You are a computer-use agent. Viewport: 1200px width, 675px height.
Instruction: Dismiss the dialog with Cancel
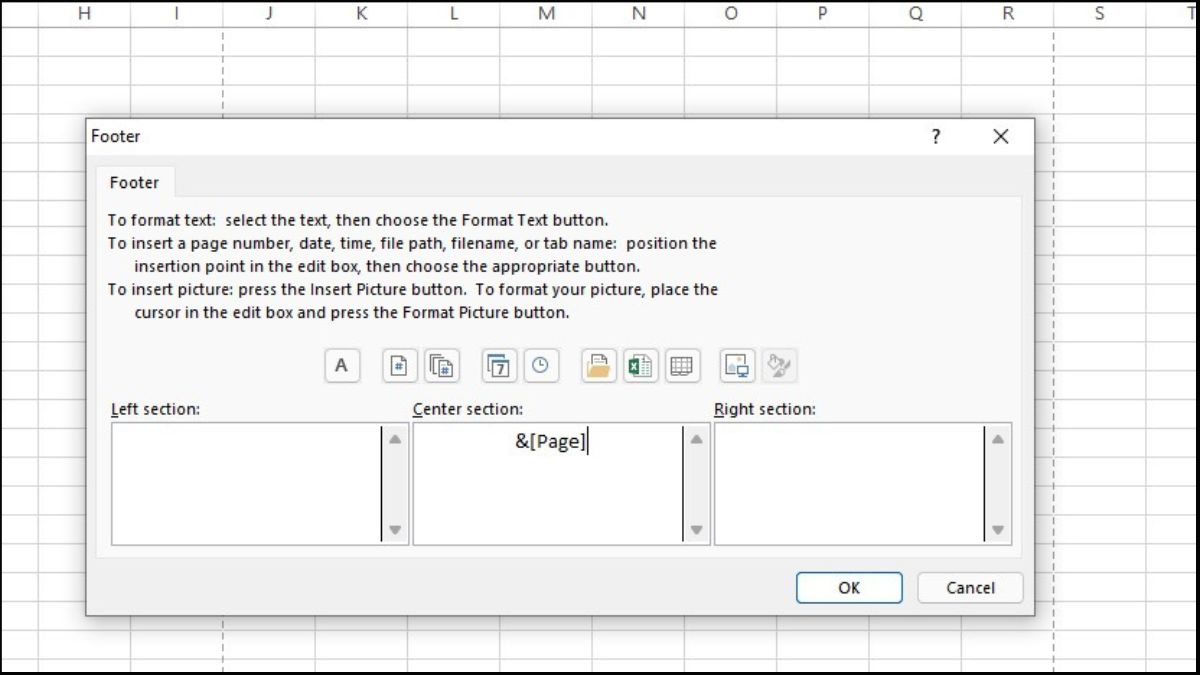pos(969,587)
